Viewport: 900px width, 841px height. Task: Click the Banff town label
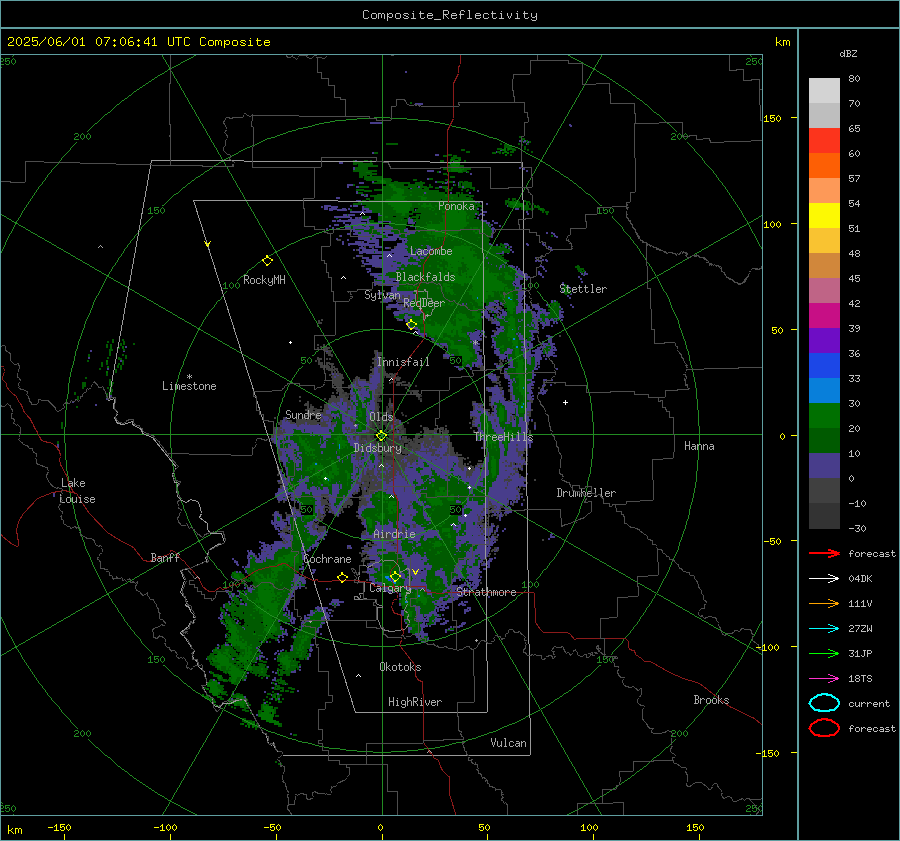coord(165,557)
